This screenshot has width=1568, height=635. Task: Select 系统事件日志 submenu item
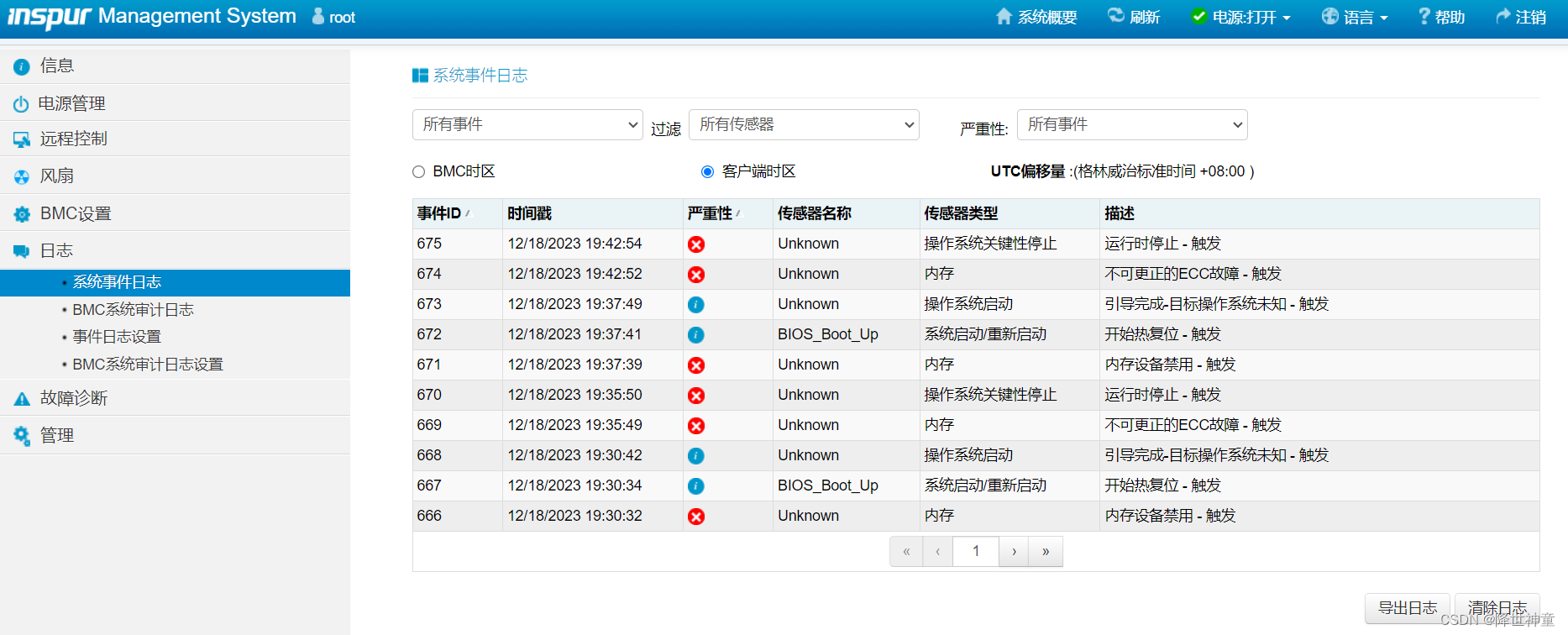175,282
